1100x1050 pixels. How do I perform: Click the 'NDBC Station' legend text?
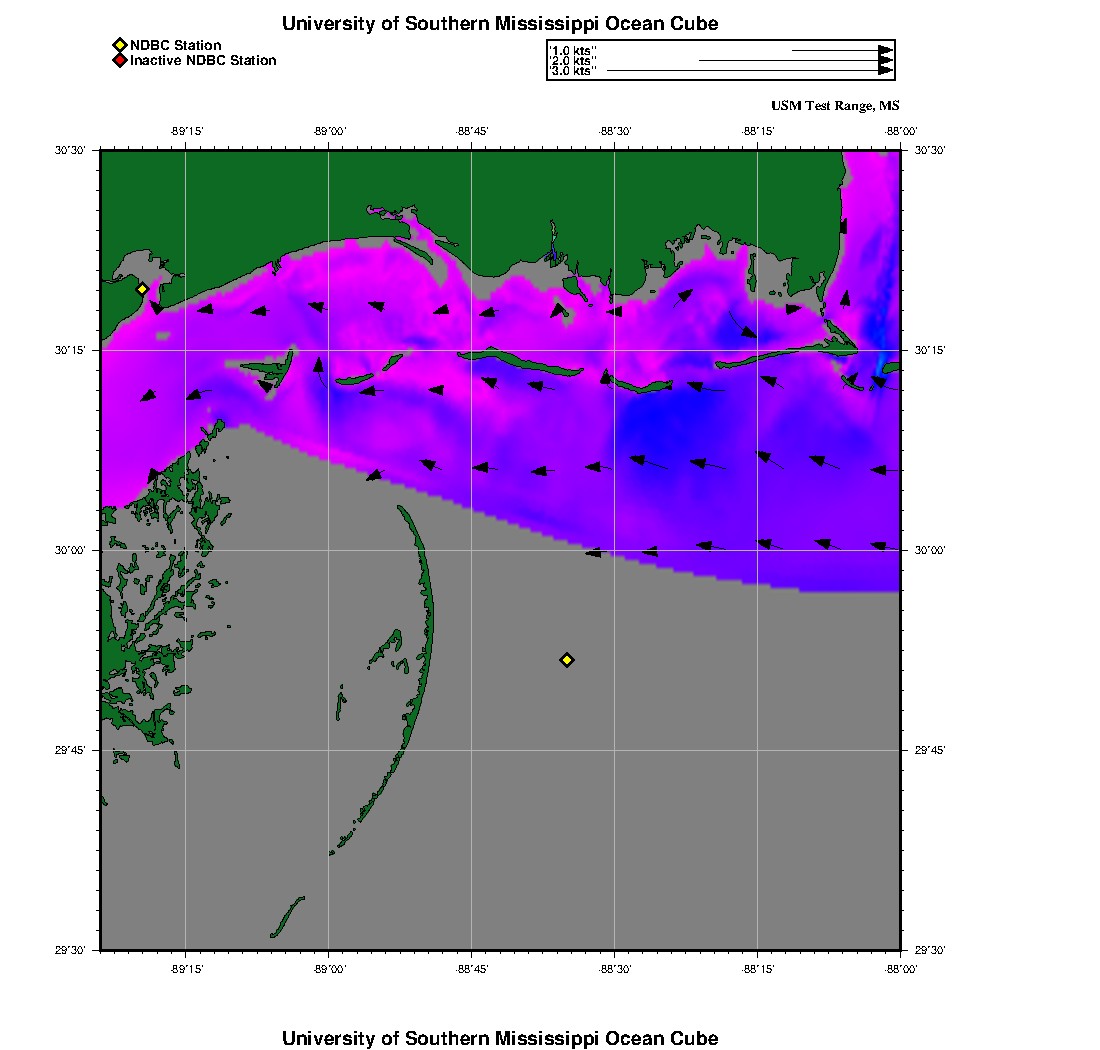point(176,45)
